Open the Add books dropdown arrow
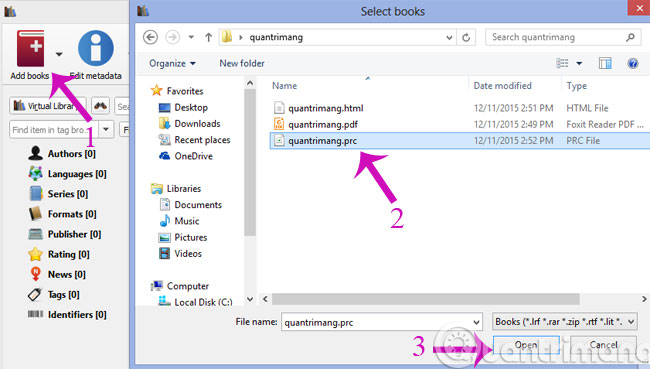 coord(59,54)
